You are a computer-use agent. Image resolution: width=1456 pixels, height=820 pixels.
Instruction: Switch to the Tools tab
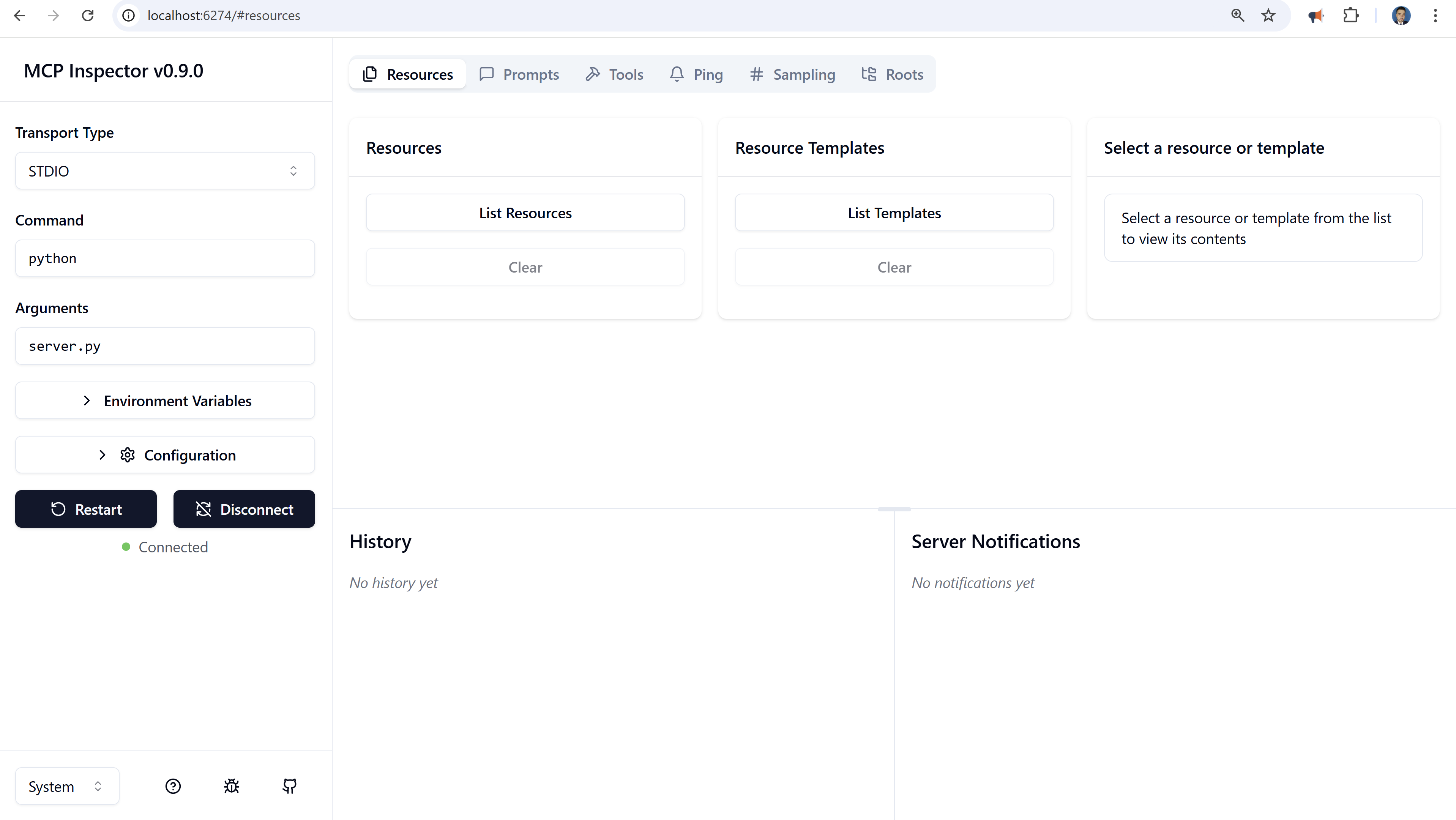click(x=614, y=74)
